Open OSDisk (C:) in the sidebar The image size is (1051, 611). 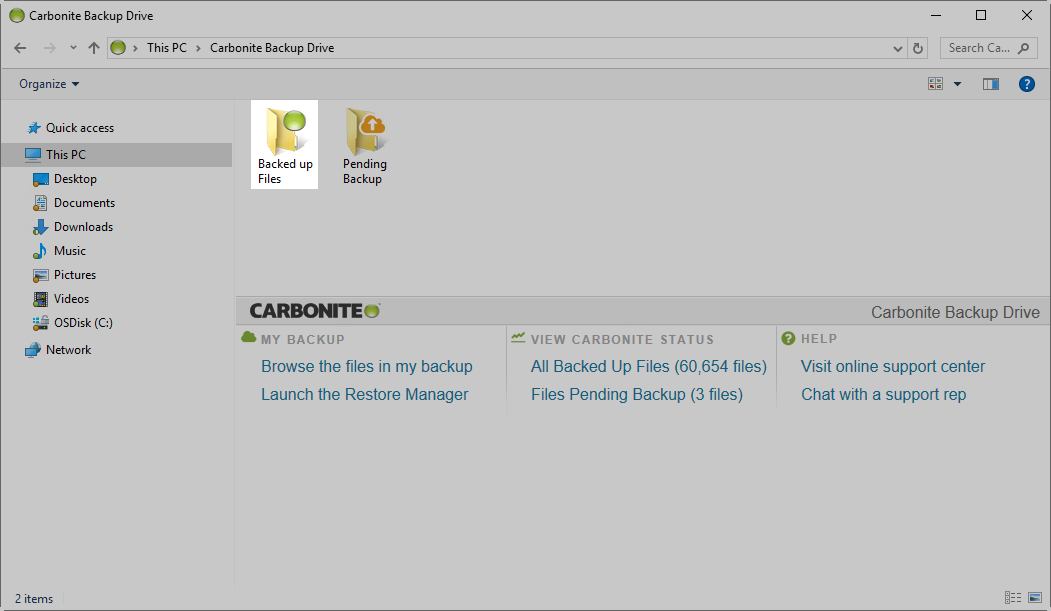(83, 323)
